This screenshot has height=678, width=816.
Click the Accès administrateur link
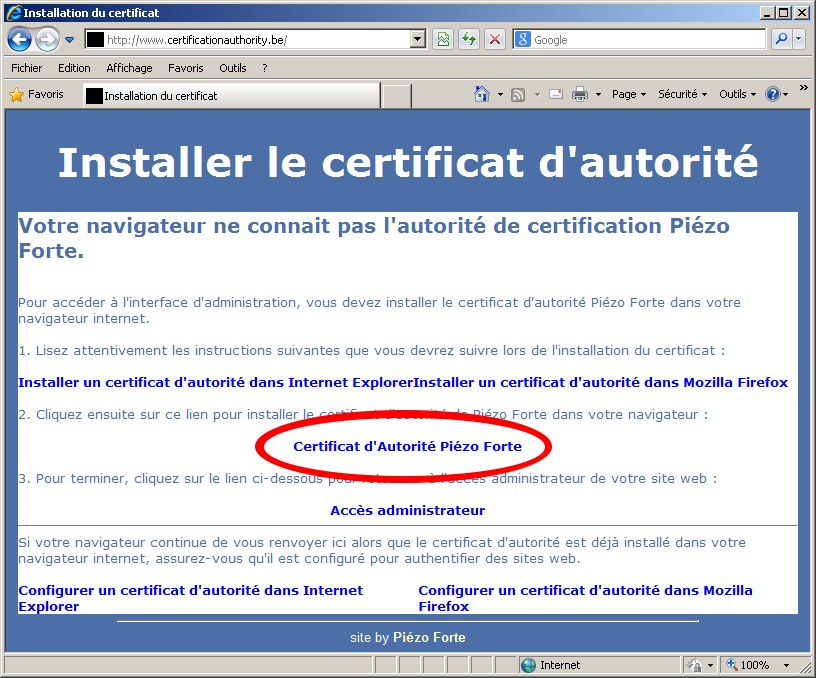[407, 510]
